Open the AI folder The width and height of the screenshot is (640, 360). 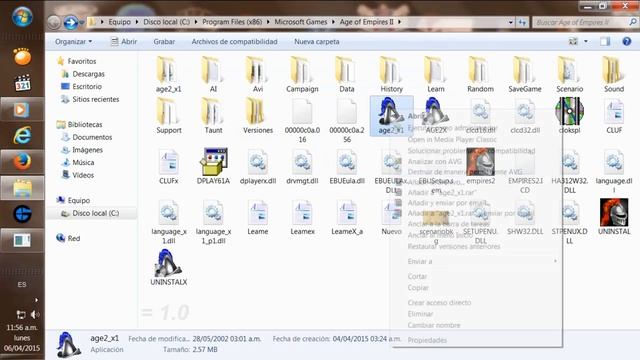coord(213,74)
